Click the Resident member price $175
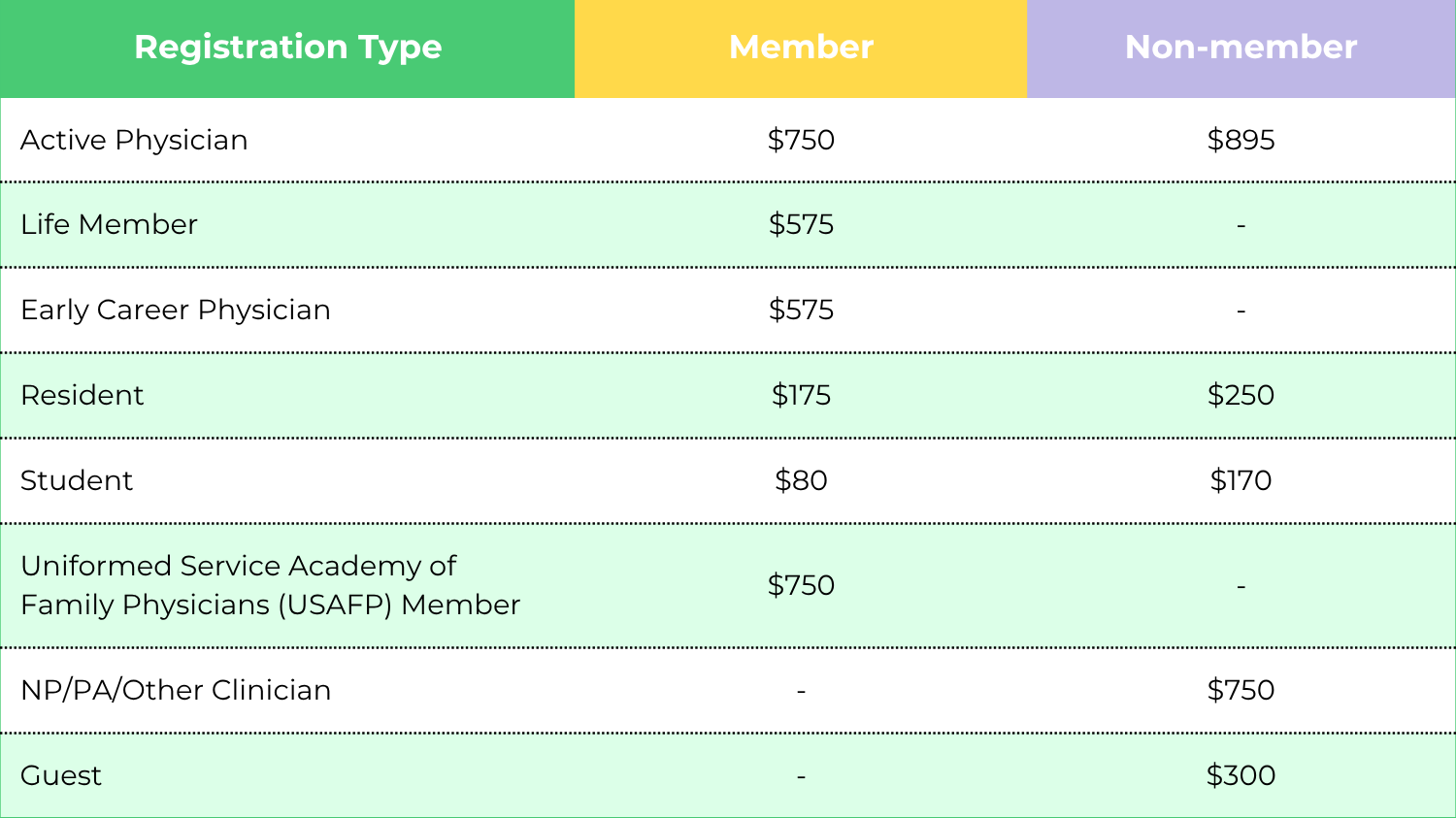 coord(801,395)
